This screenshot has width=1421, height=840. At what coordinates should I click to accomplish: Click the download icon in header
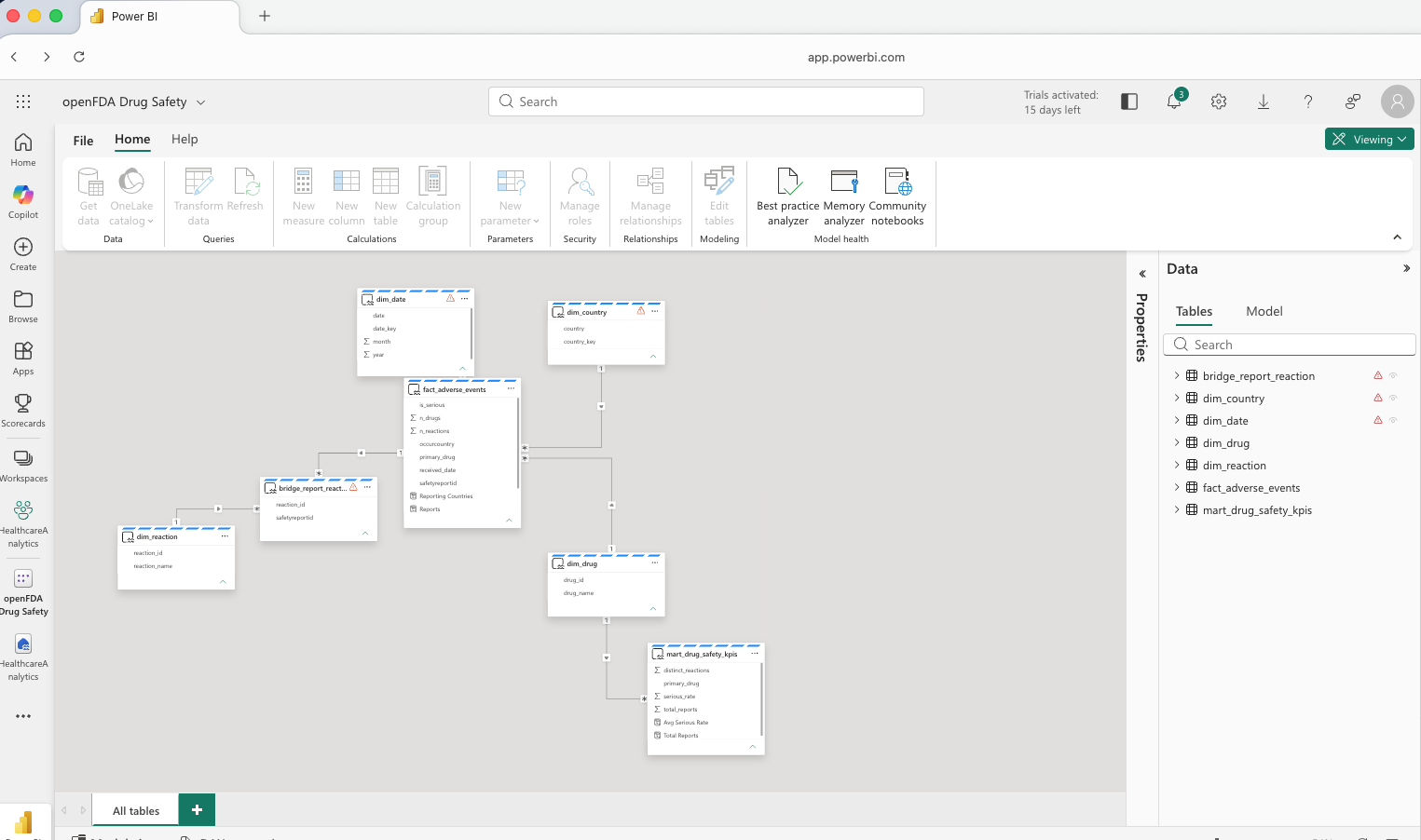[1264, 102]
